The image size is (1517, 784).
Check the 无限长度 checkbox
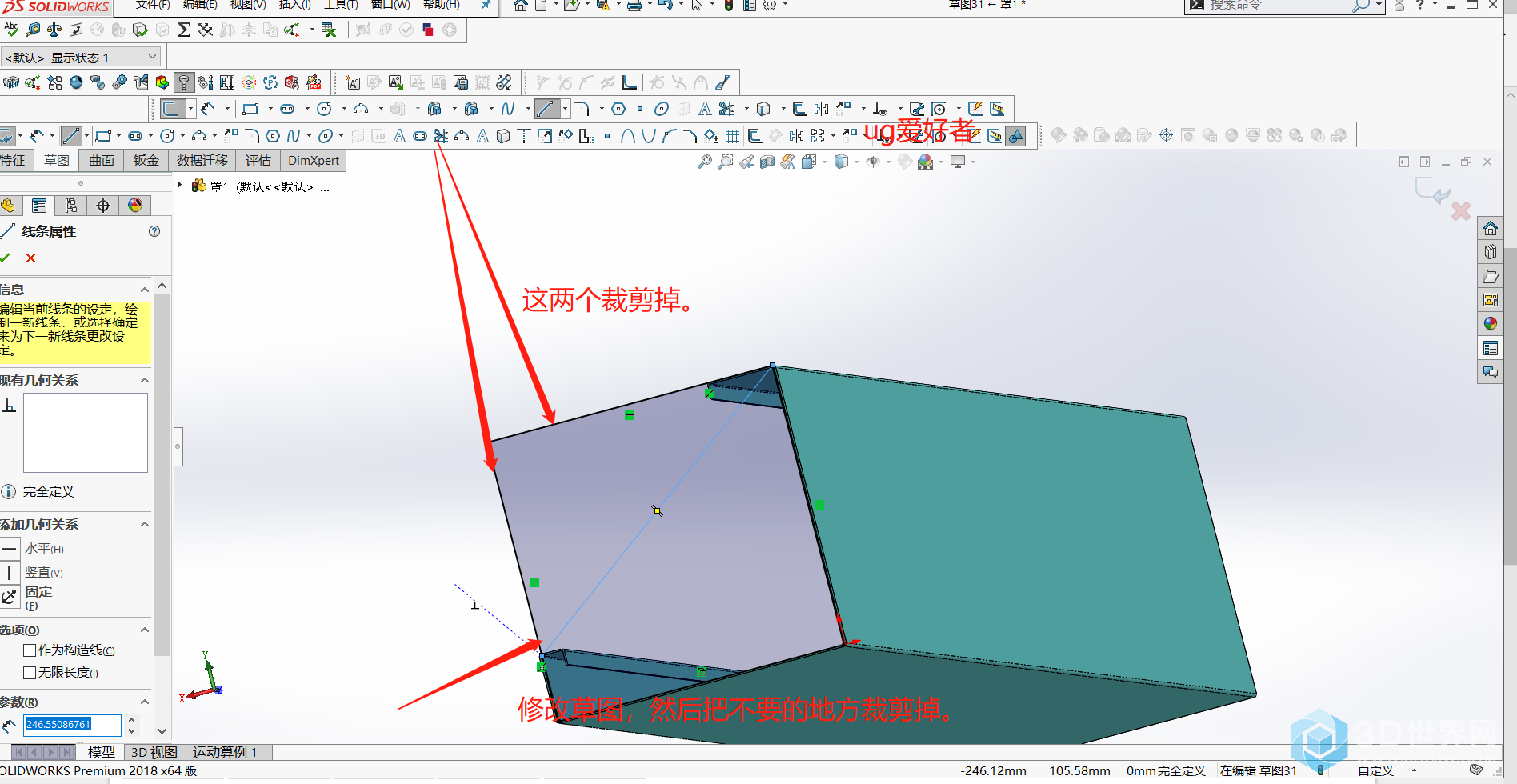[x=30, y=673]
